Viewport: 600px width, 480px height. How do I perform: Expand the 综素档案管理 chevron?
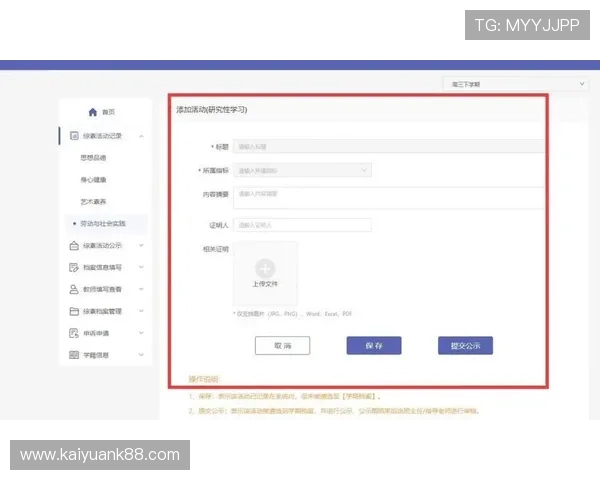[141, 311]
